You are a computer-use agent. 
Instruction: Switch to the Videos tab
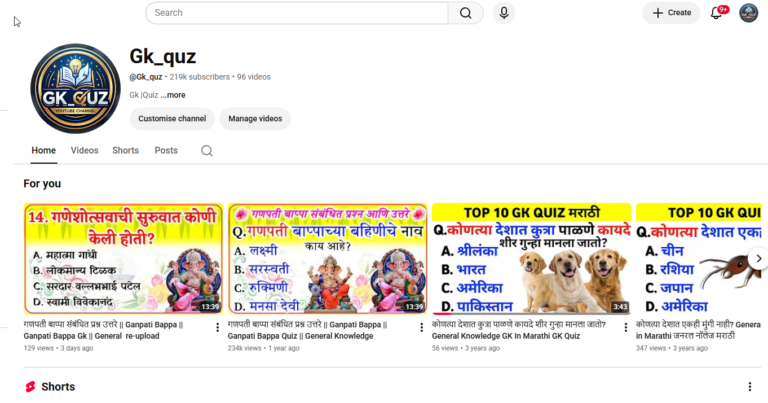84,150
